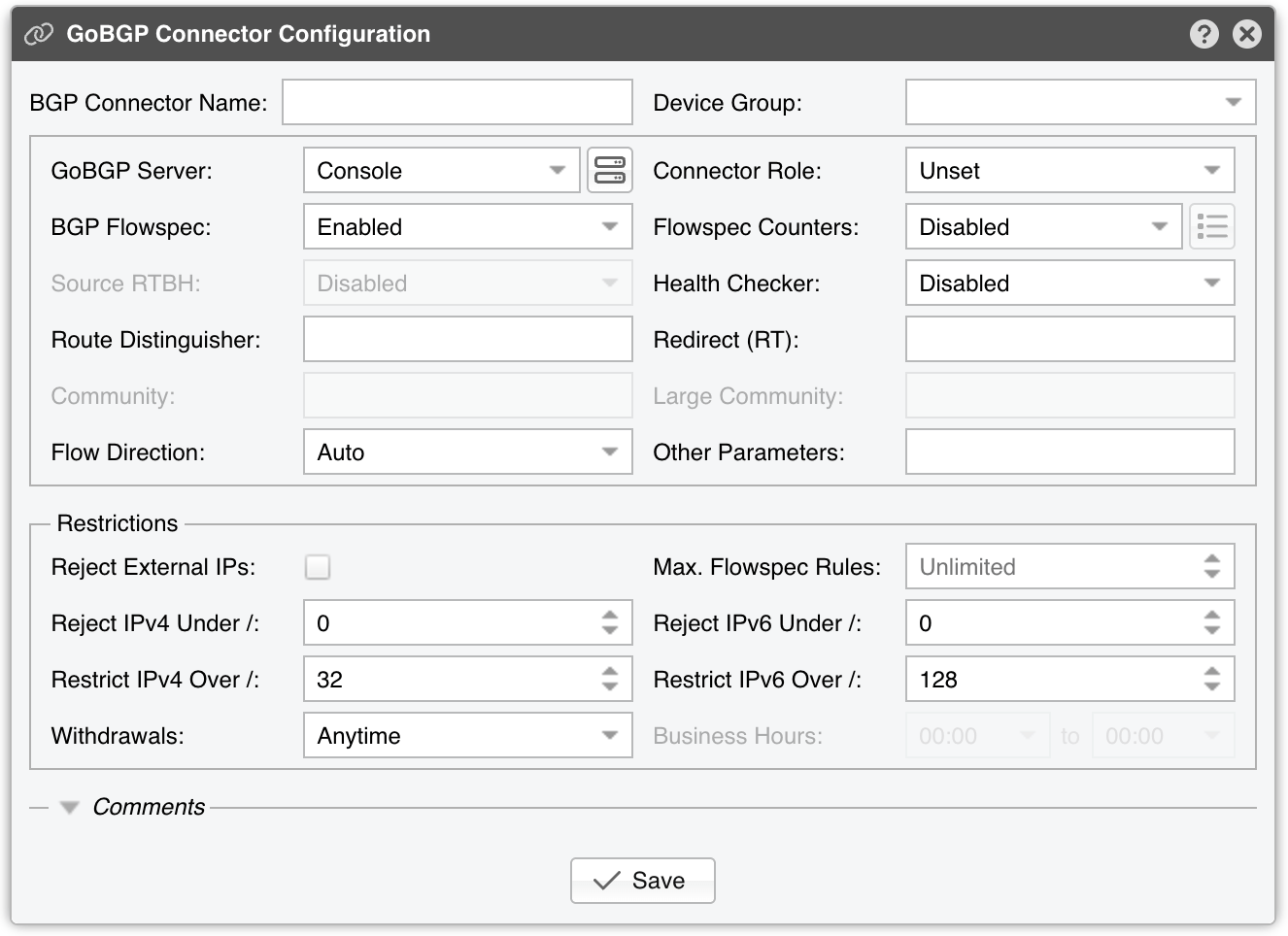
Task: Focus the BGP Connector Name field
Action: [x=458, y=103]
